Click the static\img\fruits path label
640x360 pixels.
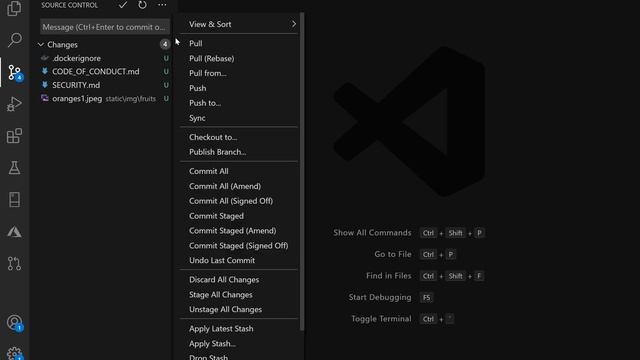(131, 99)
